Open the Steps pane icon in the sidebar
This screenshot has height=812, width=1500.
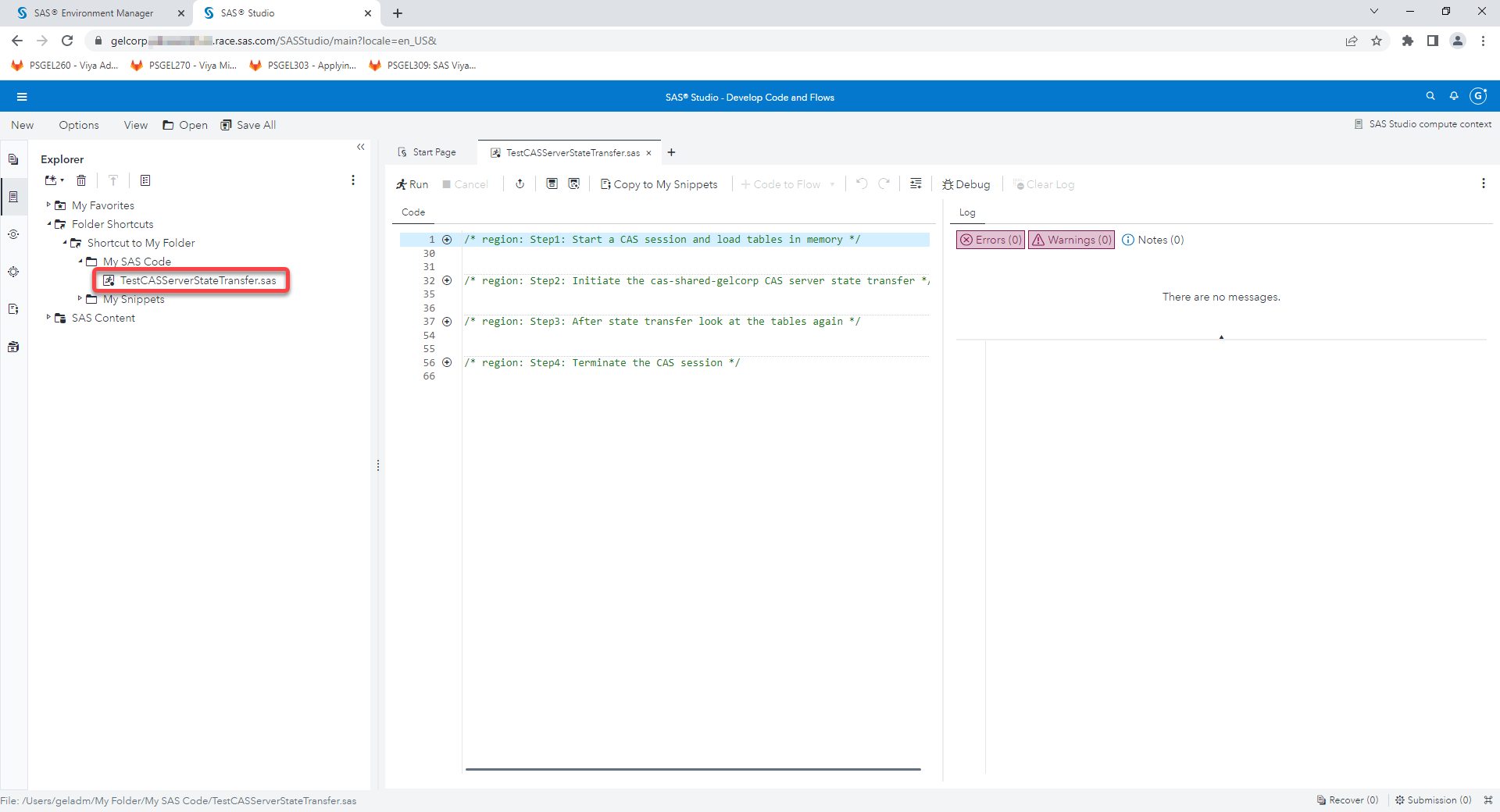pos(13,234)
